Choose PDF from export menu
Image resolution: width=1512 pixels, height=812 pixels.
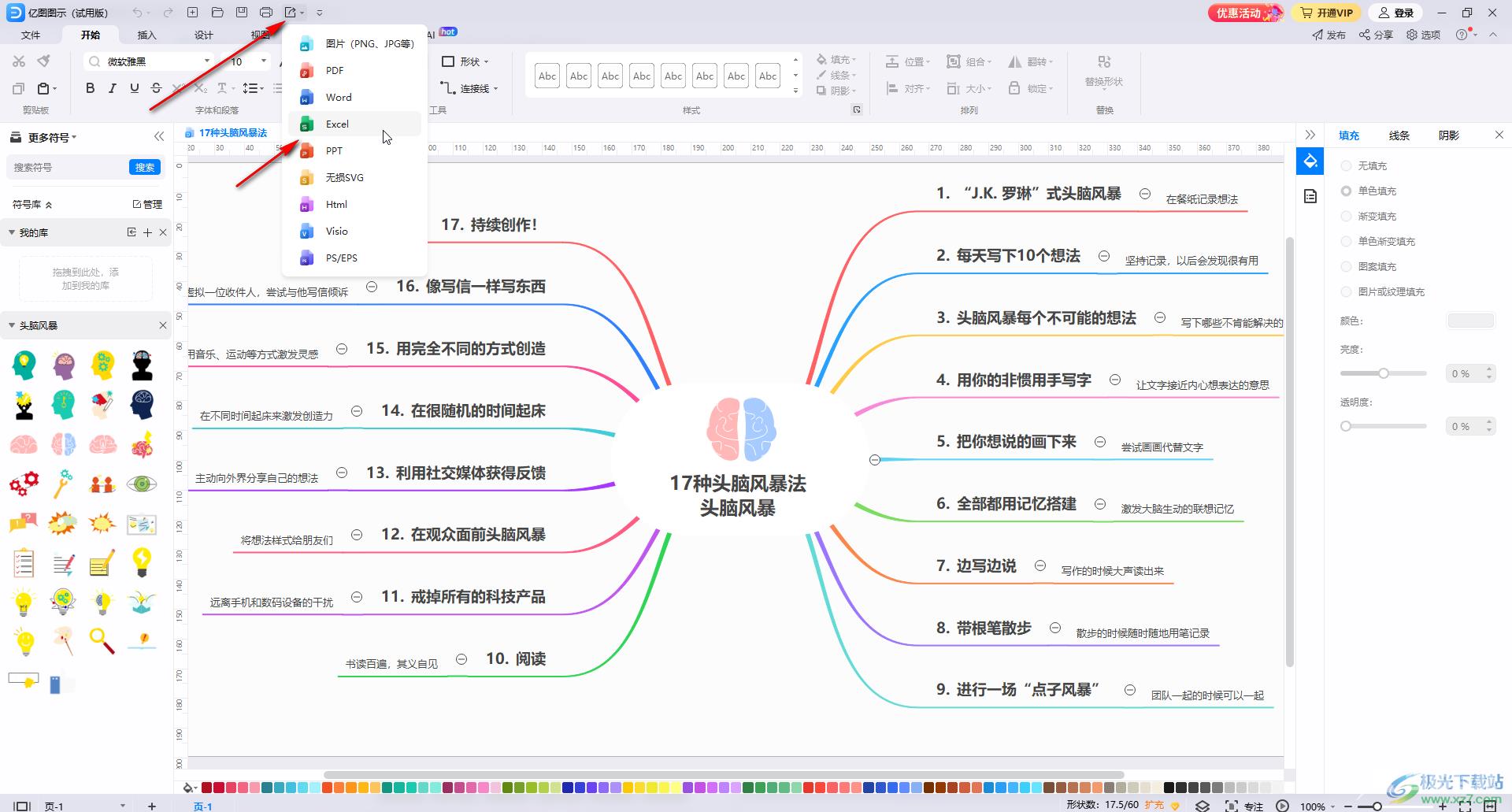click(354, 70)
